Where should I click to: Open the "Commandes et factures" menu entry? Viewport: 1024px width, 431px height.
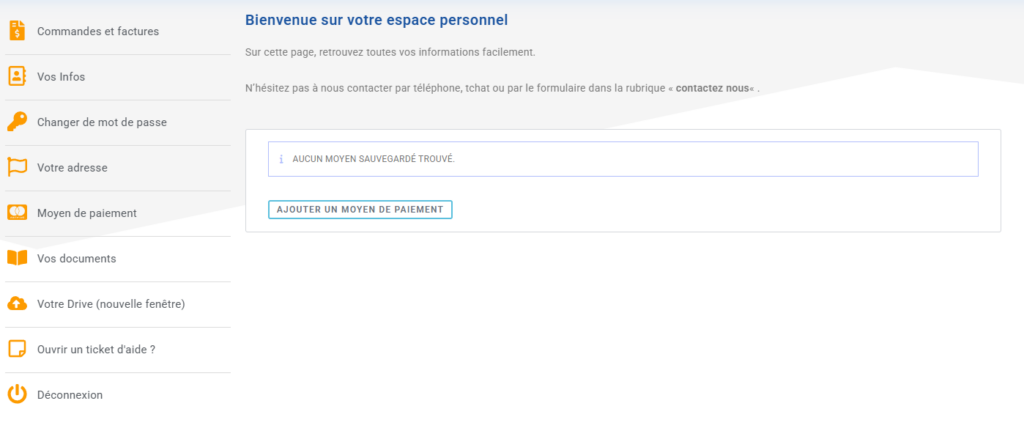pyautogui.click(x=98, y=31)
